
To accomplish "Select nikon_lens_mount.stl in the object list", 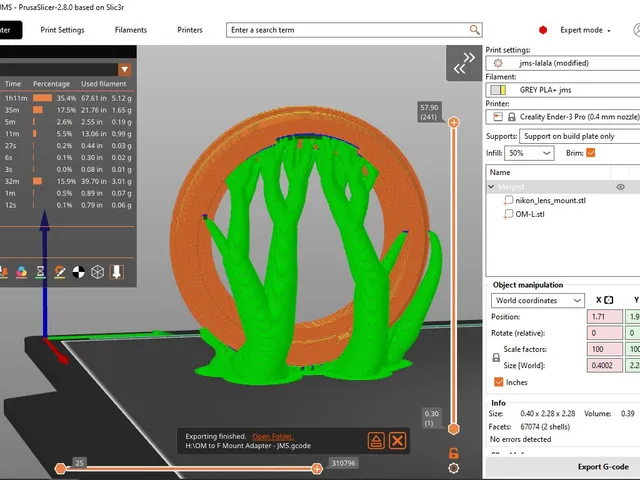I will pos(550,200).
